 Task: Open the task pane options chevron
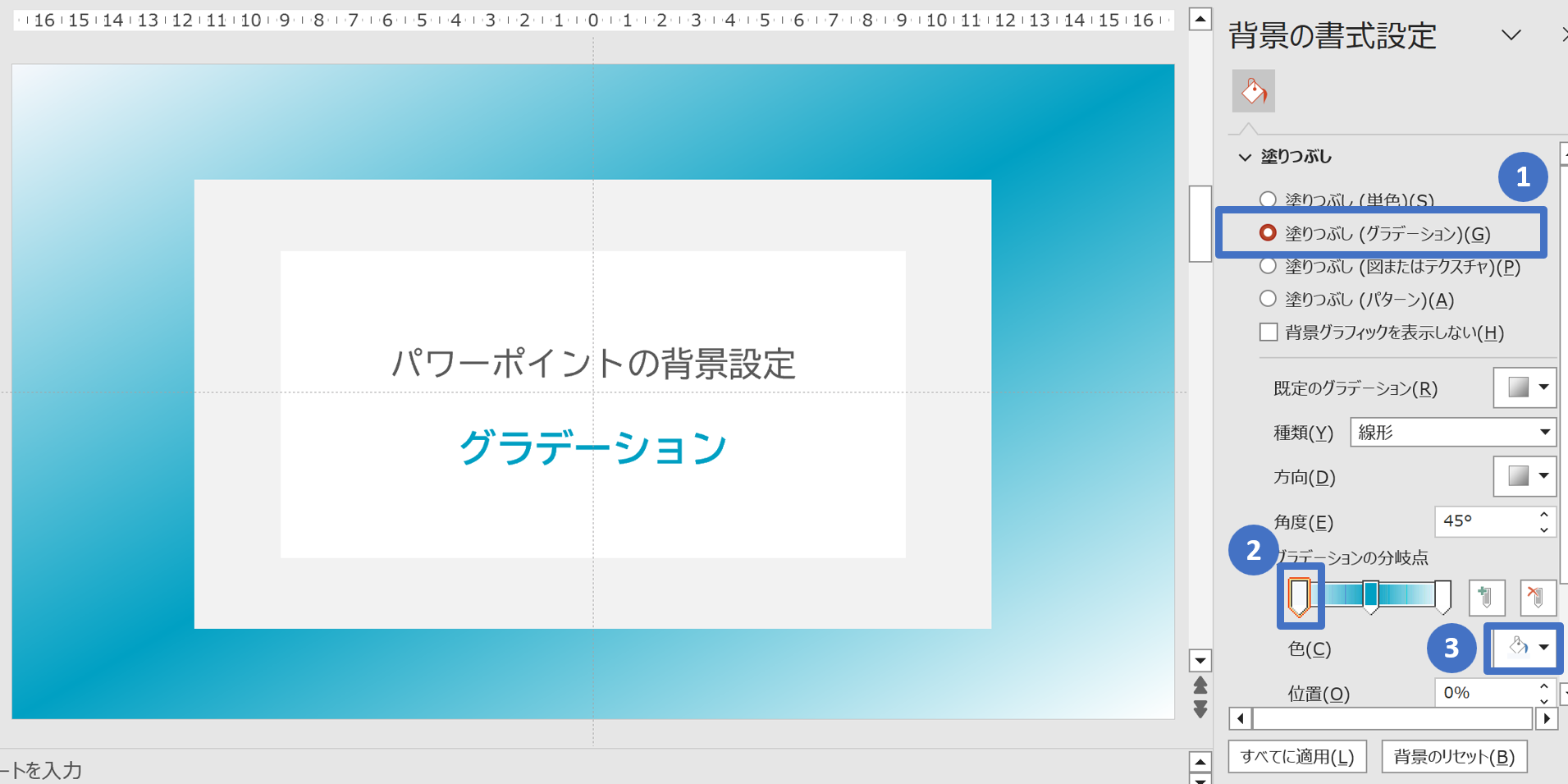tap(1511, 34)
